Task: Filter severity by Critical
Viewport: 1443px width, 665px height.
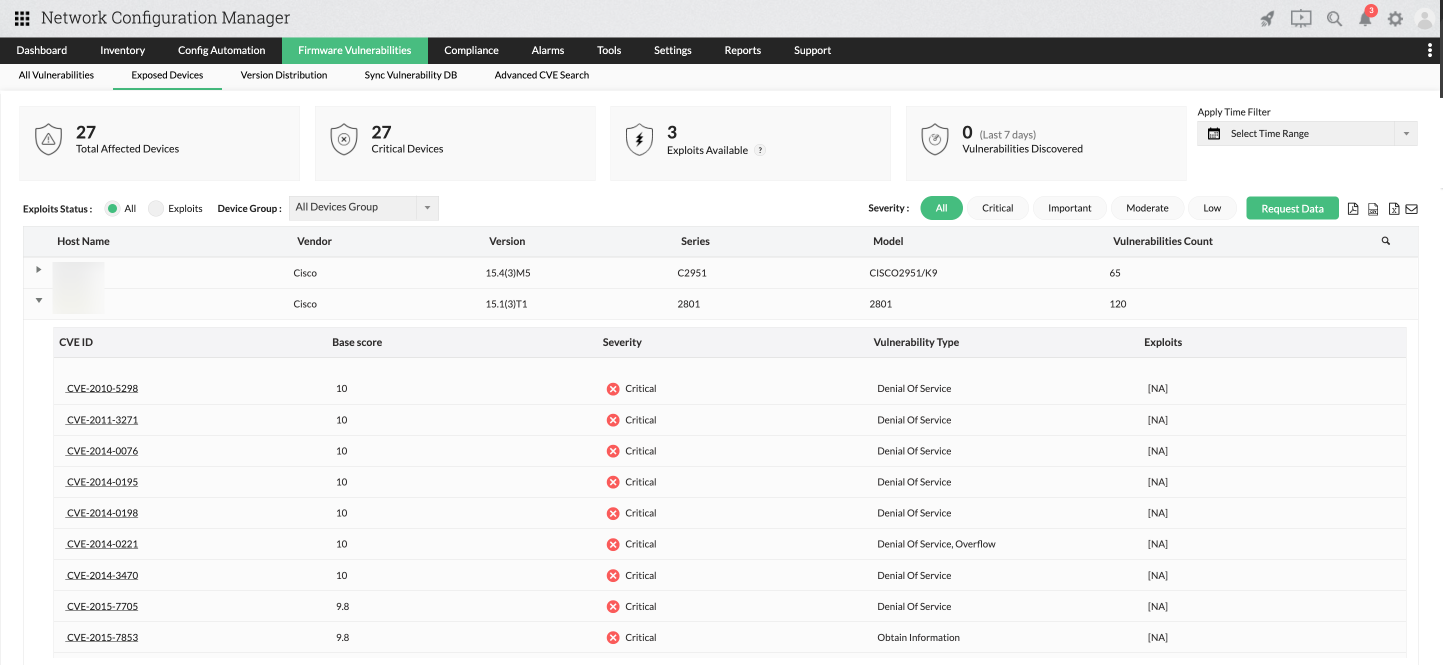Action: (997, 208)
